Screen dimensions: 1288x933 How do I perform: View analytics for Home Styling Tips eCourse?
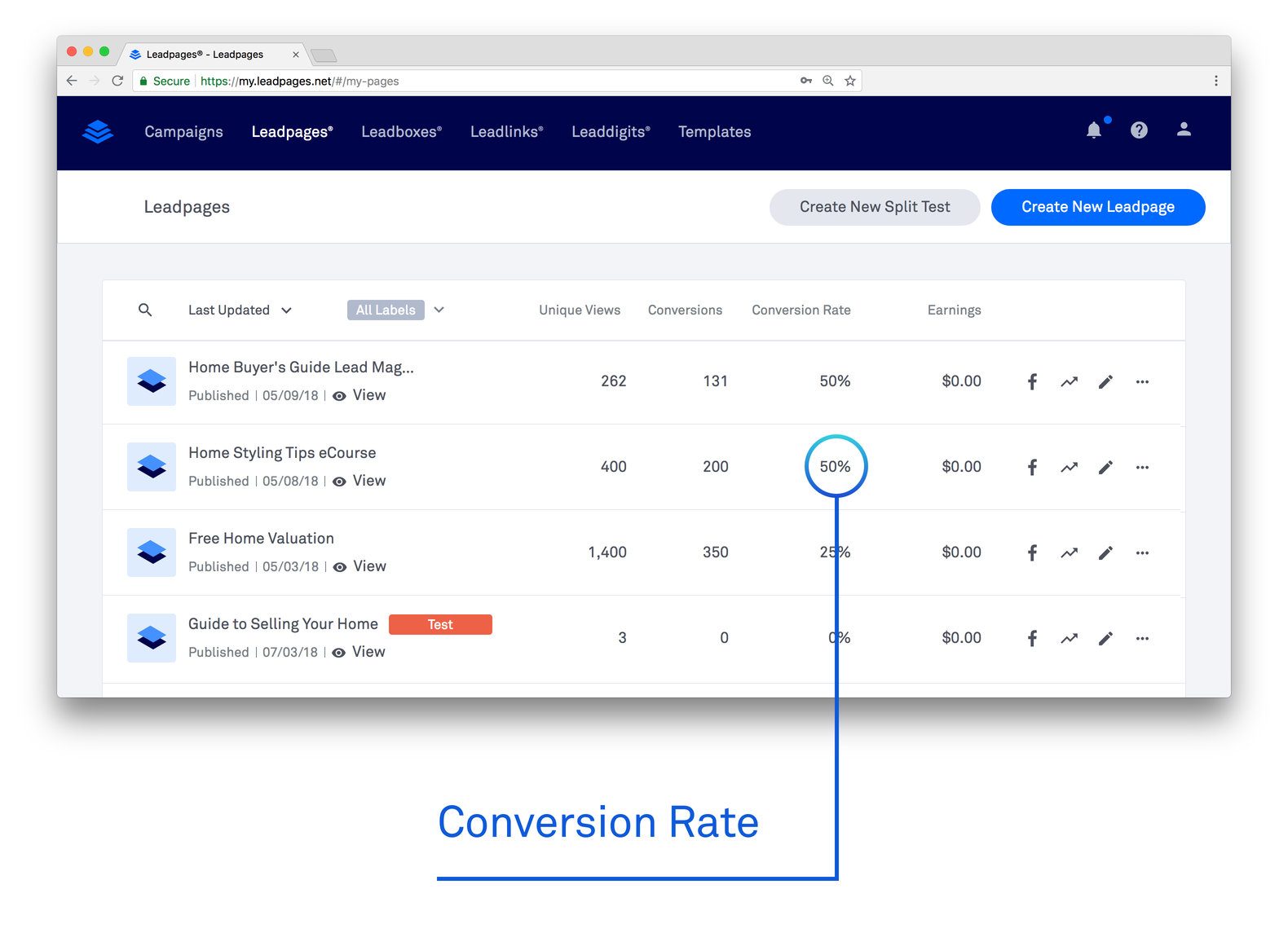pos(1069,467)
